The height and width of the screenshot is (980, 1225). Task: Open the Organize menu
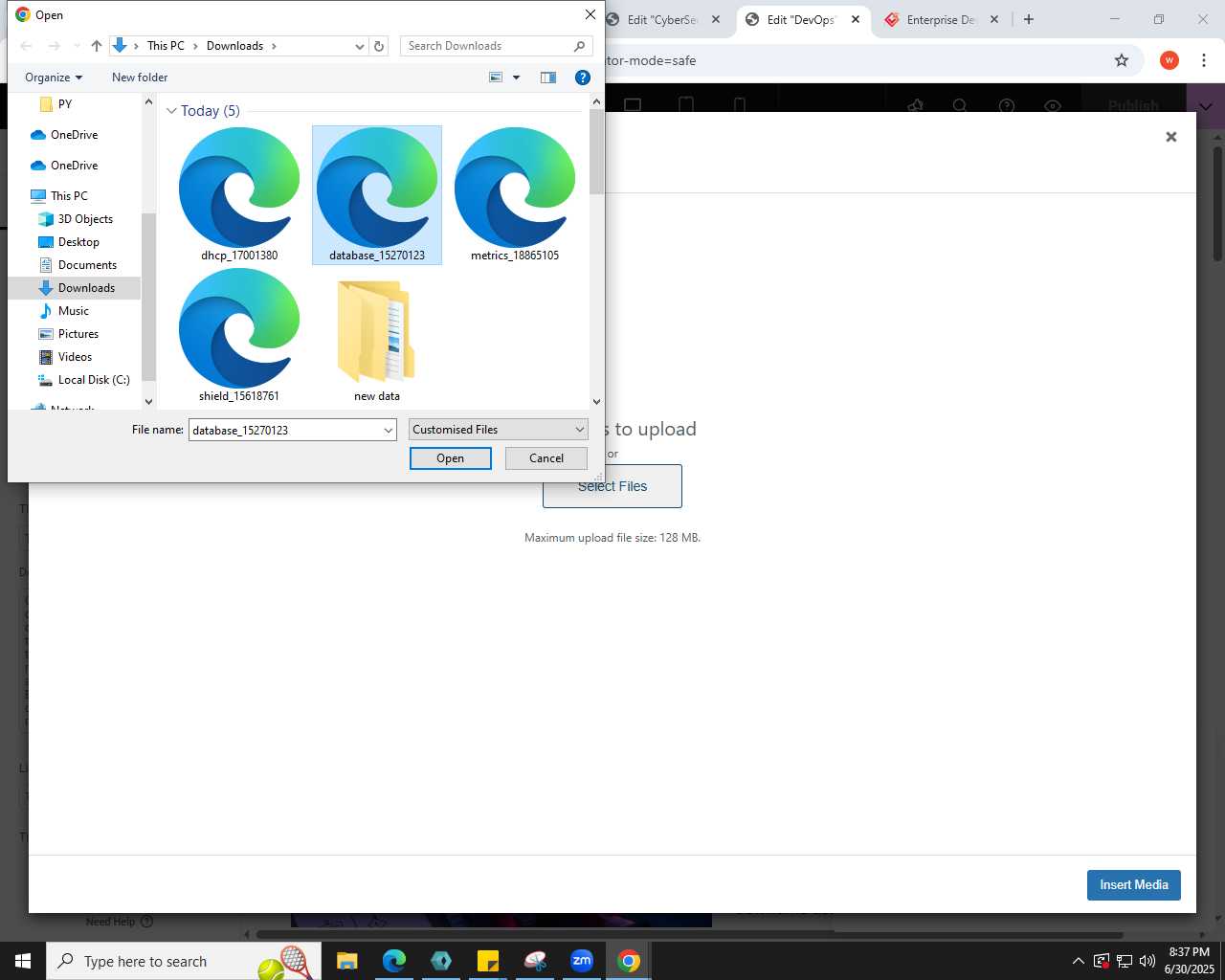pos(54,78)
